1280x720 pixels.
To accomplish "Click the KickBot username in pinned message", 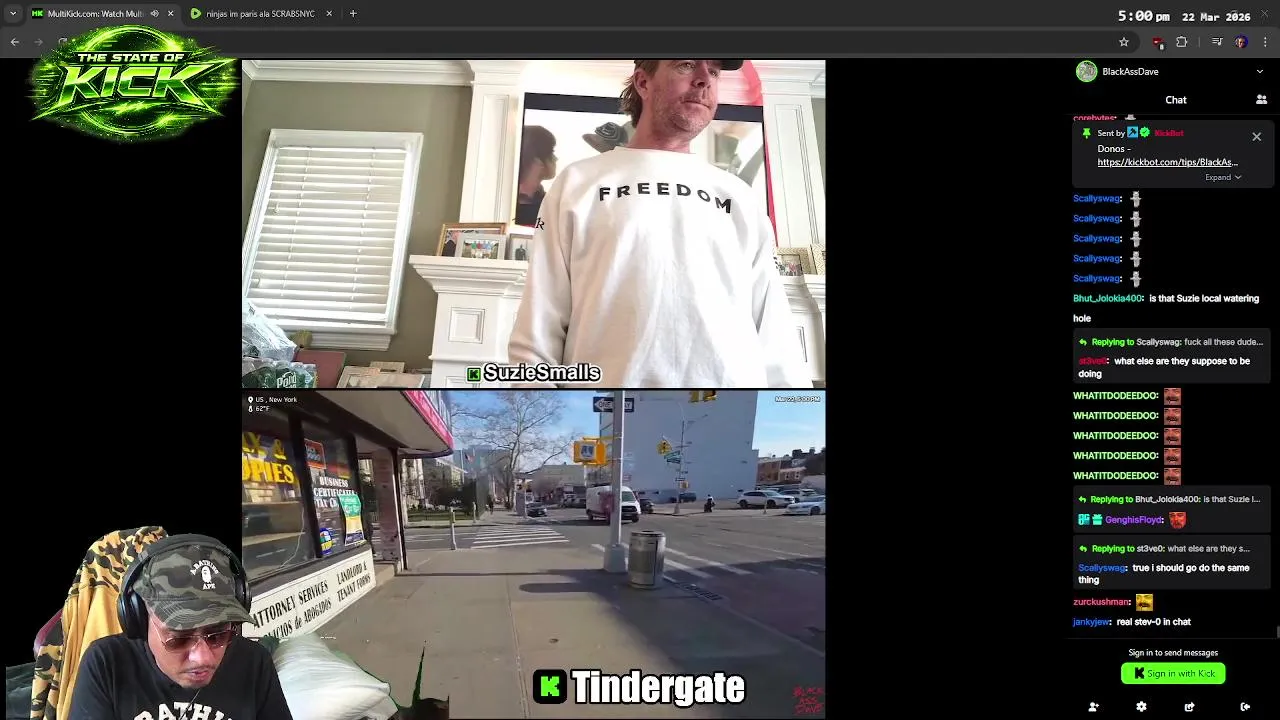I will click(1168, 133).
